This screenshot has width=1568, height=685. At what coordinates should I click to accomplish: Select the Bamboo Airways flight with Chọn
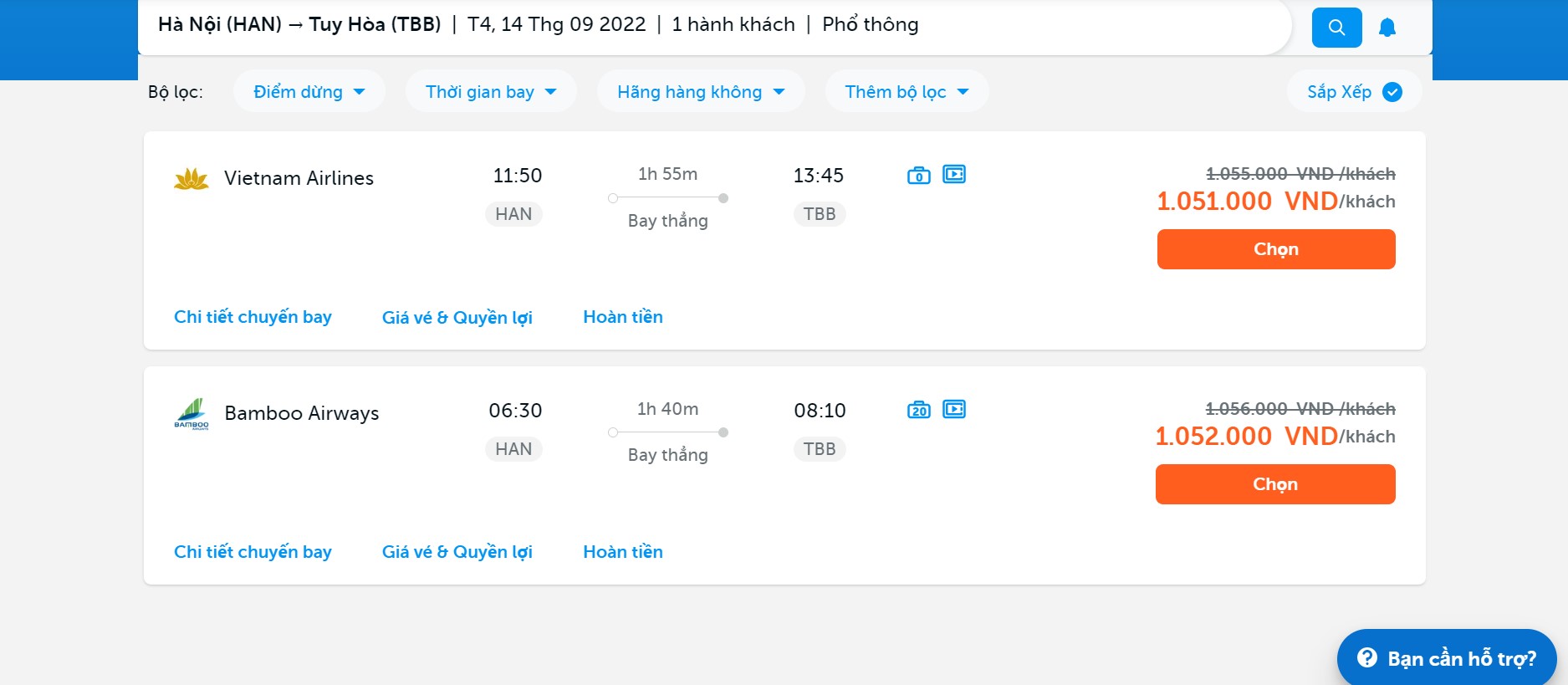point(1275,484)
